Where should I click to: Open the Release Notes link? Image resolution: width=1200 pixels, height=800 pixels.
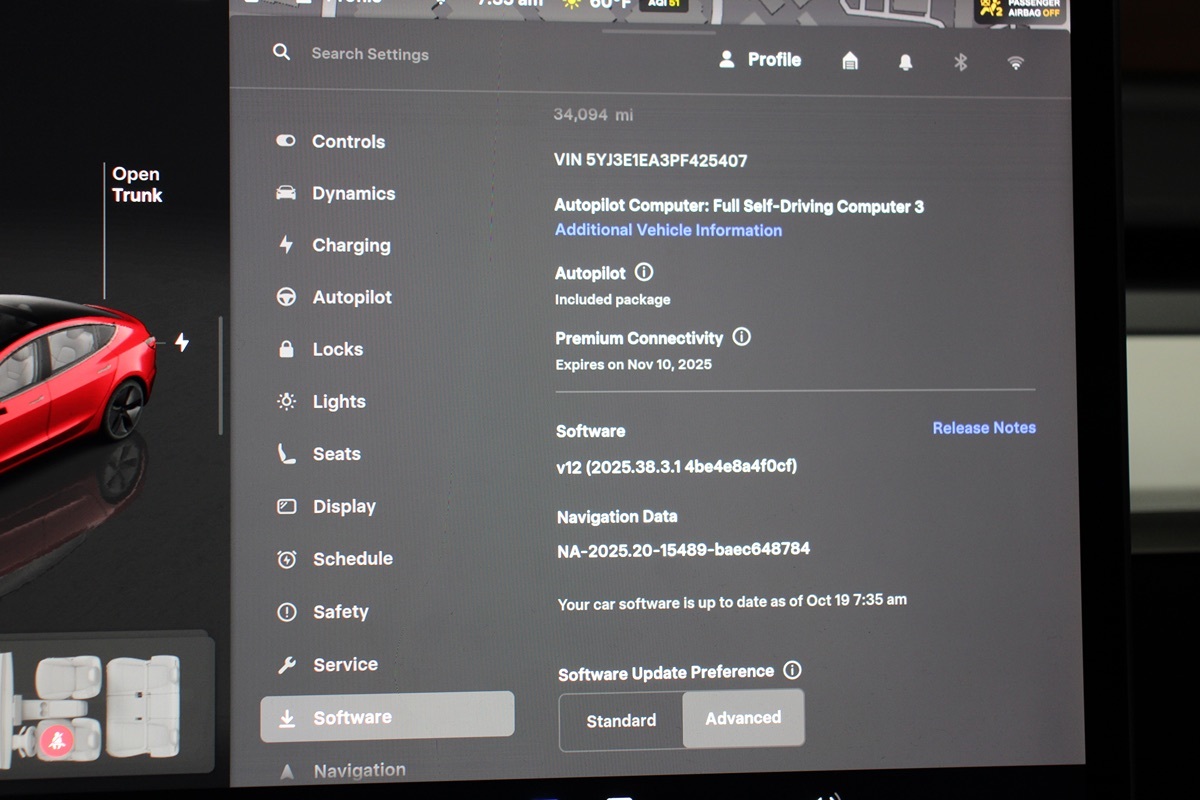pyautogui.click(x=983, y=428)
